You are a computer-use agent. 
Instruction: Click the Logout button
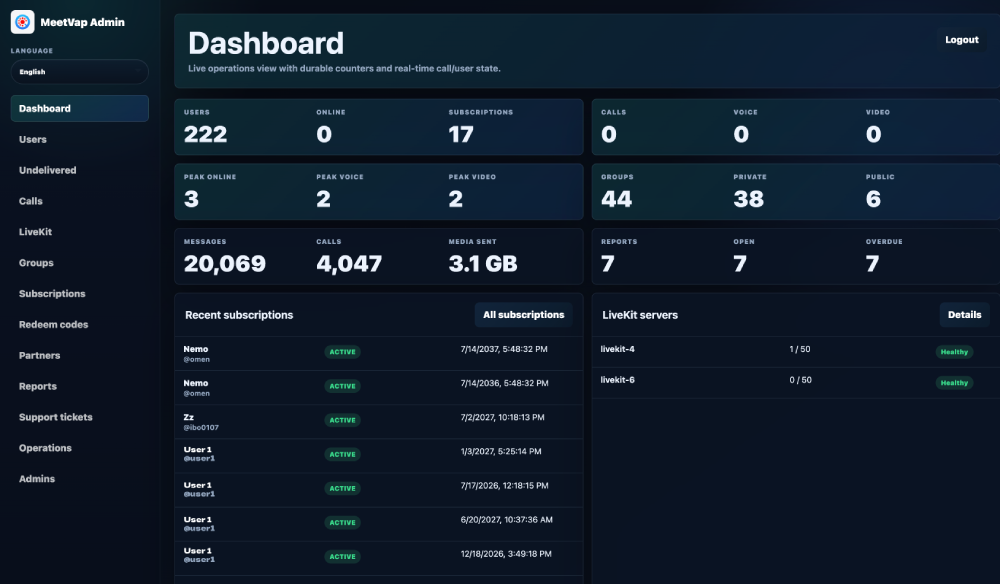pos(962,40)
